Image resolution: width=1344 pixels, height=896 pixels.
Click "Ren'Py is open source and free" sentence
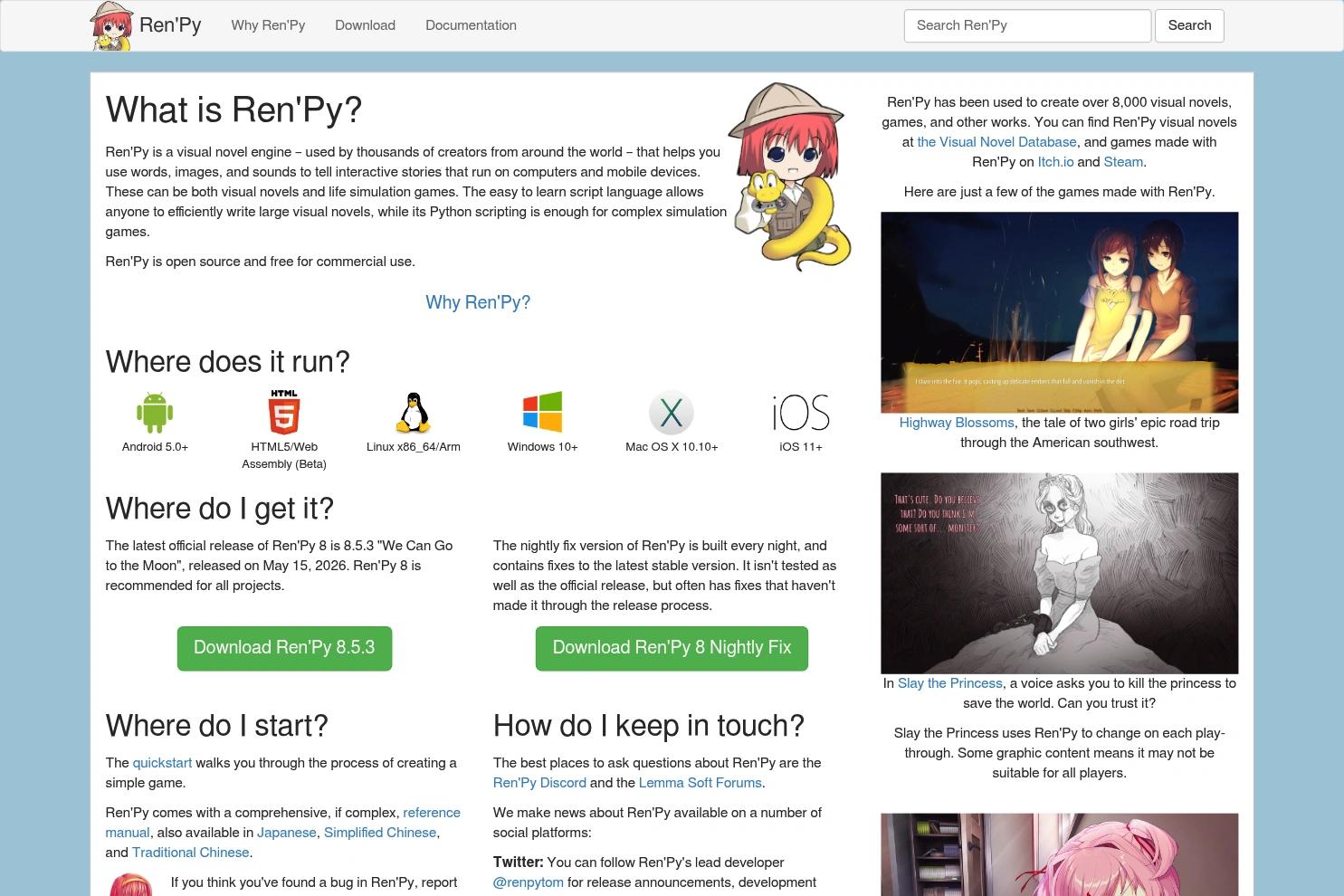(x=261, y=262)
